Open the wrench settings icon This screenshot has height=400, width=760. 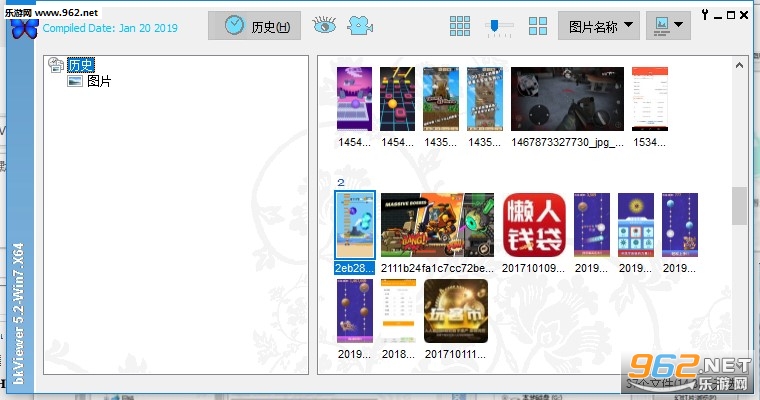[705, 15]
